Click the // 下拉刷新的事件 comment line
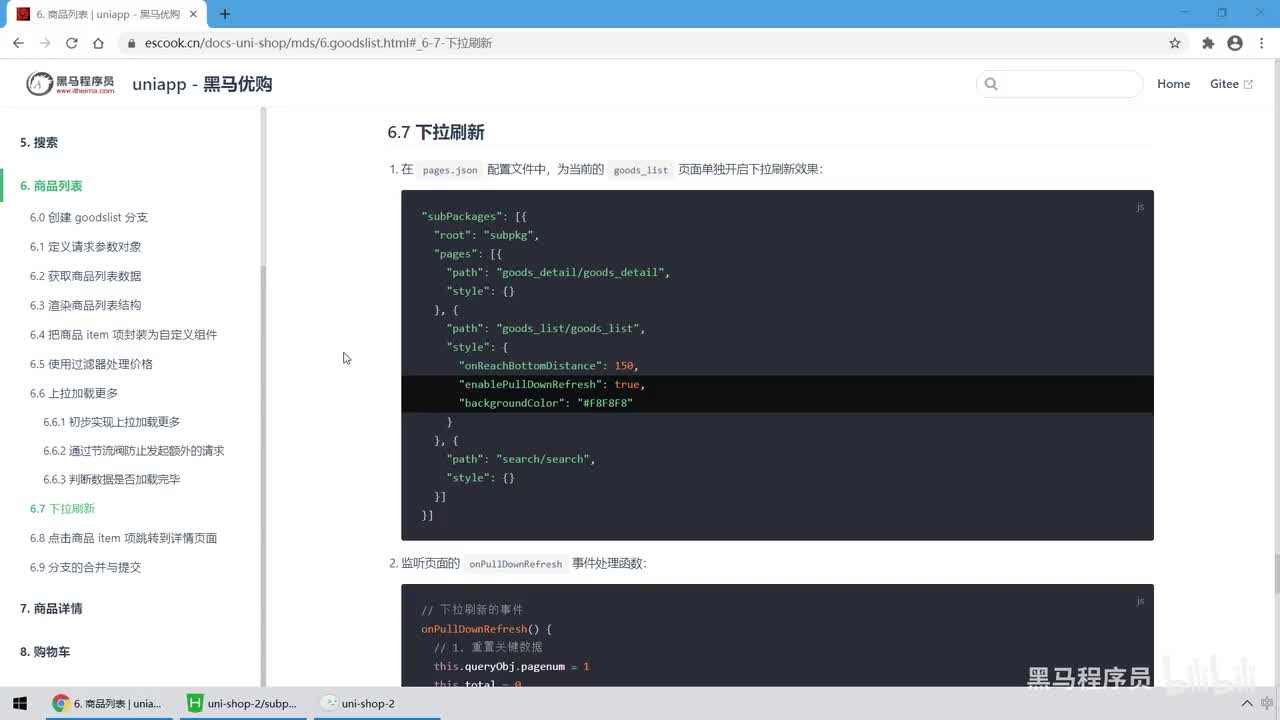 click(x=472, y=610)
